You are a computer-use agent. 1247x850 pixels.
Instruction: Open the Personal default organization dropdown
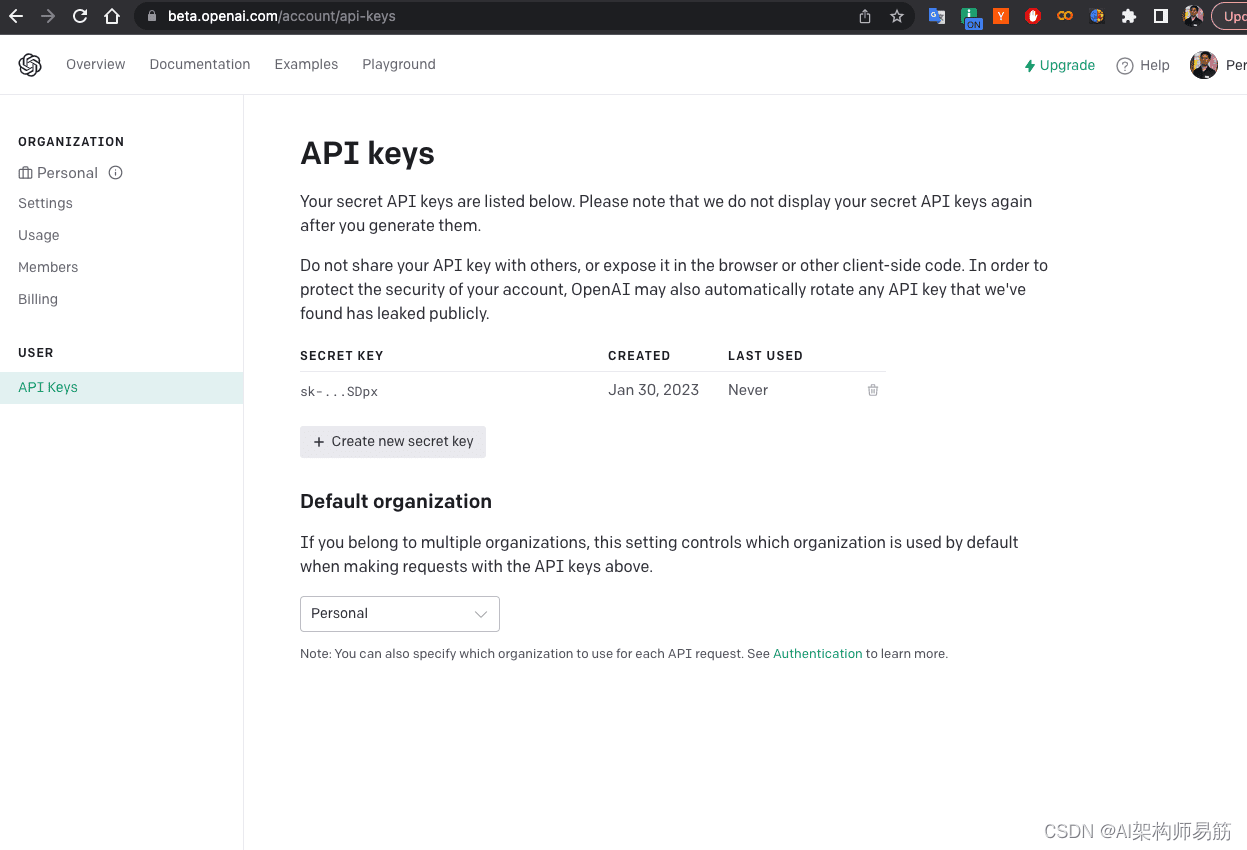(x=400, y=614)
